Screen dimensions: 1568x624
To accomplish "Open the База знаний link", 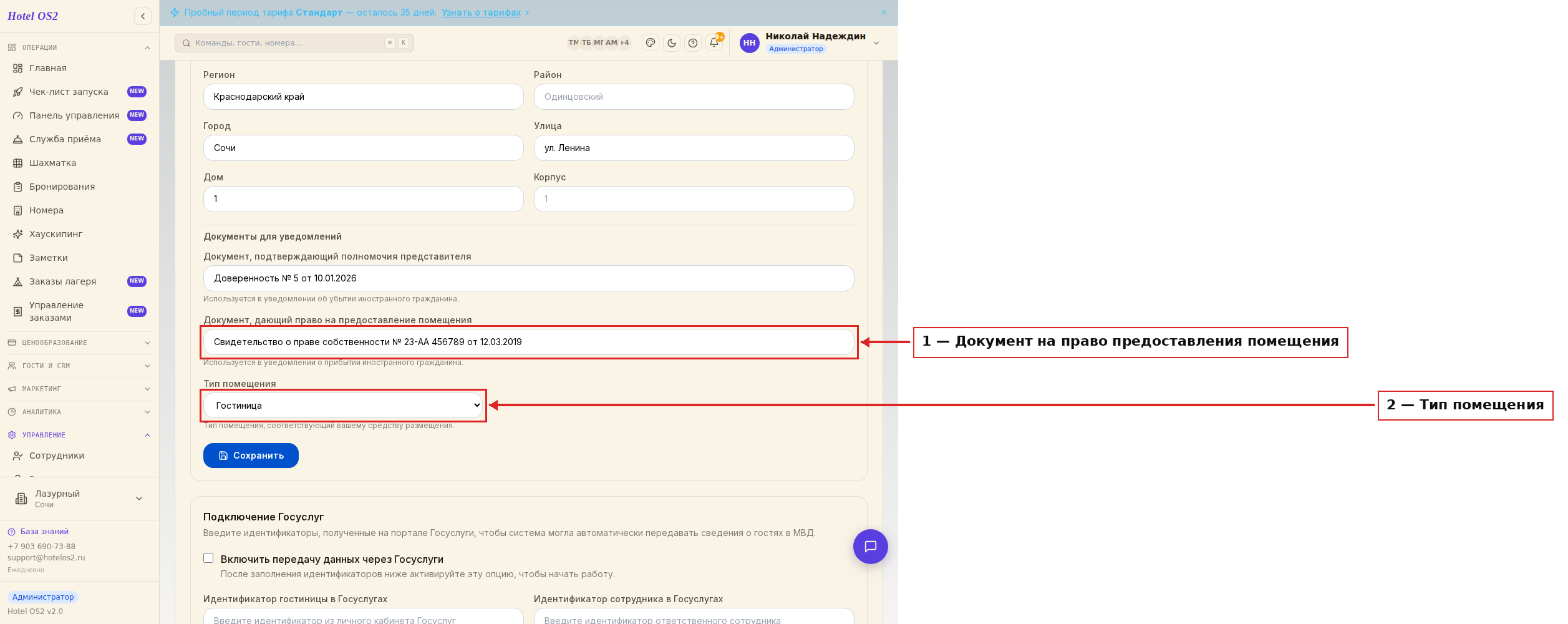I will (44, 532).
